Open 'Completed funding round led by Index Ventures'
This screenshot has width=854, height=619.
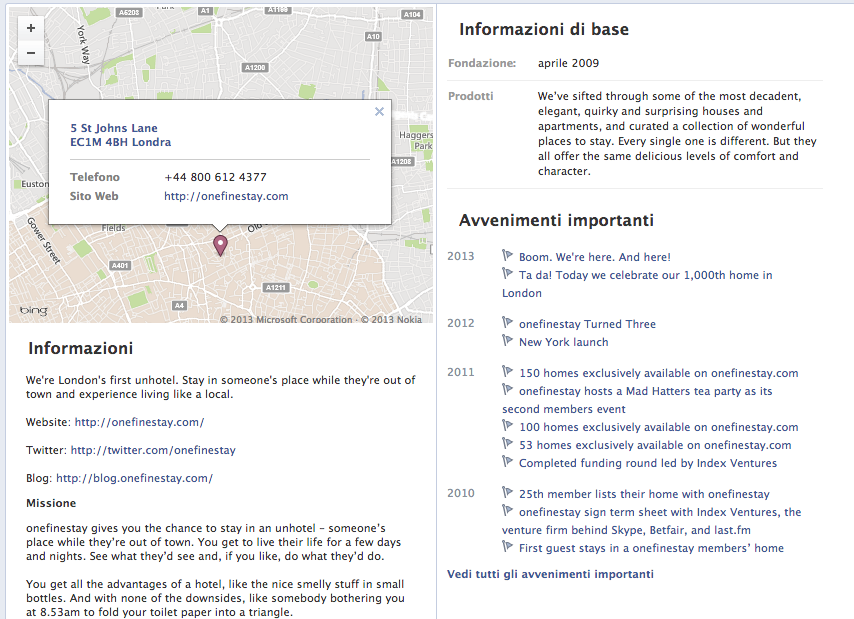click(648, 463)
